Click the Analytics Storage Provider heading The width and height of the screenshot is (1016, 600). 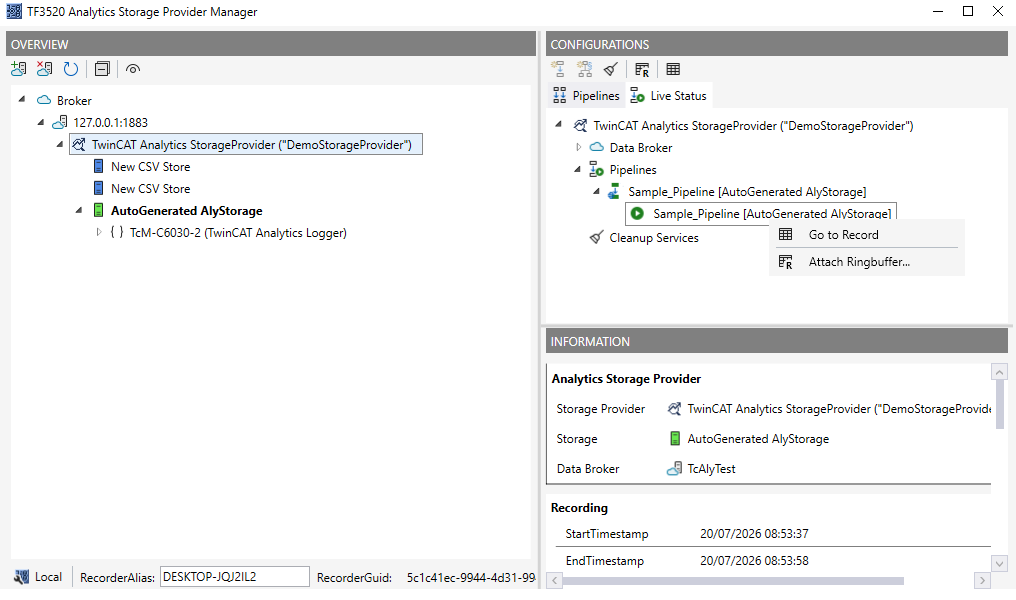pos(626,379)
